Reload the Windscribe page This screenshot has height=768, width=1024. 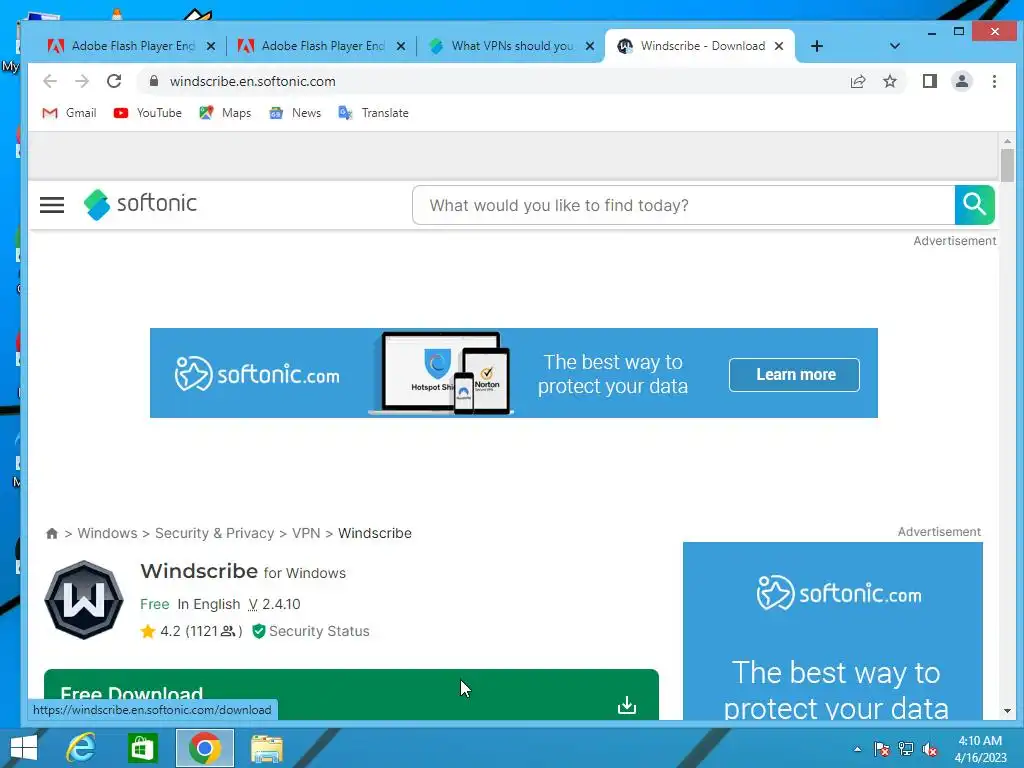114,81
